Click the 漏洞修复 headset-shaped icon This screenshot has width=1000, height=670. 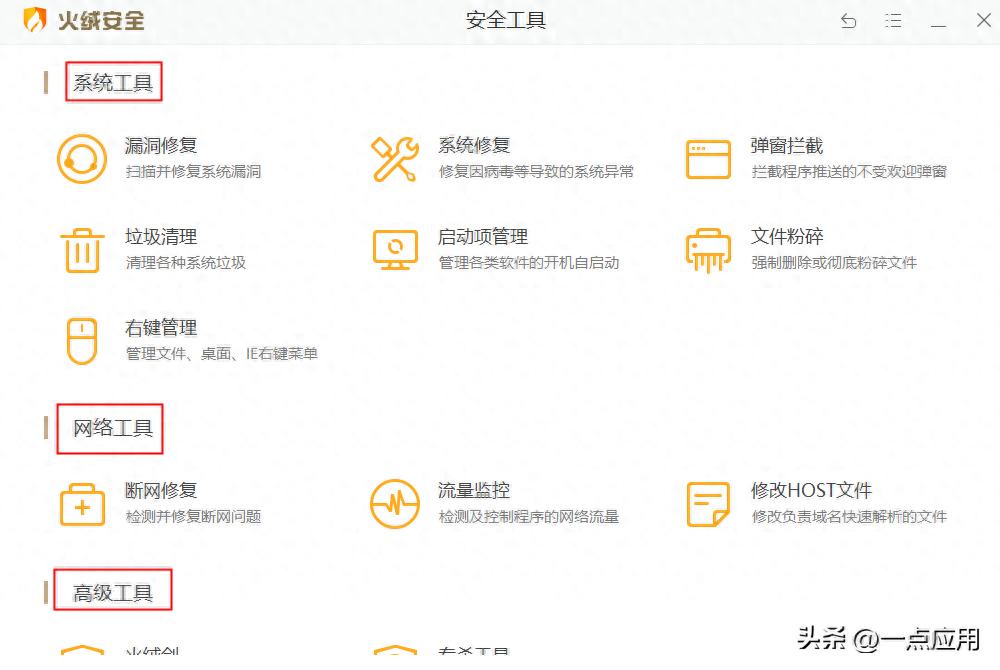click(x=81, y=159)
